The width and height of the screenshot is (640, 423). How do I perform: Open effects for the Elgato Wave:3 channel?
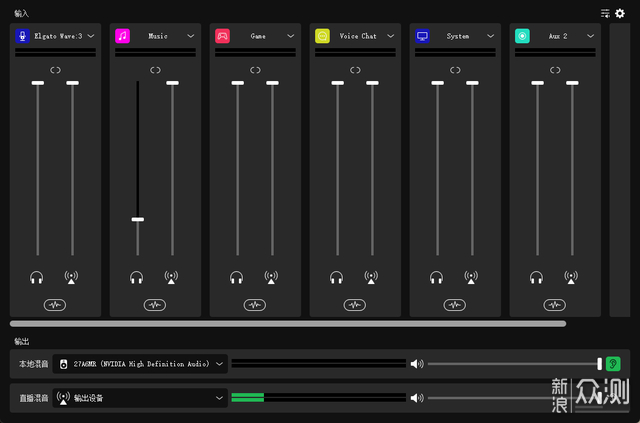pos(55,304)
